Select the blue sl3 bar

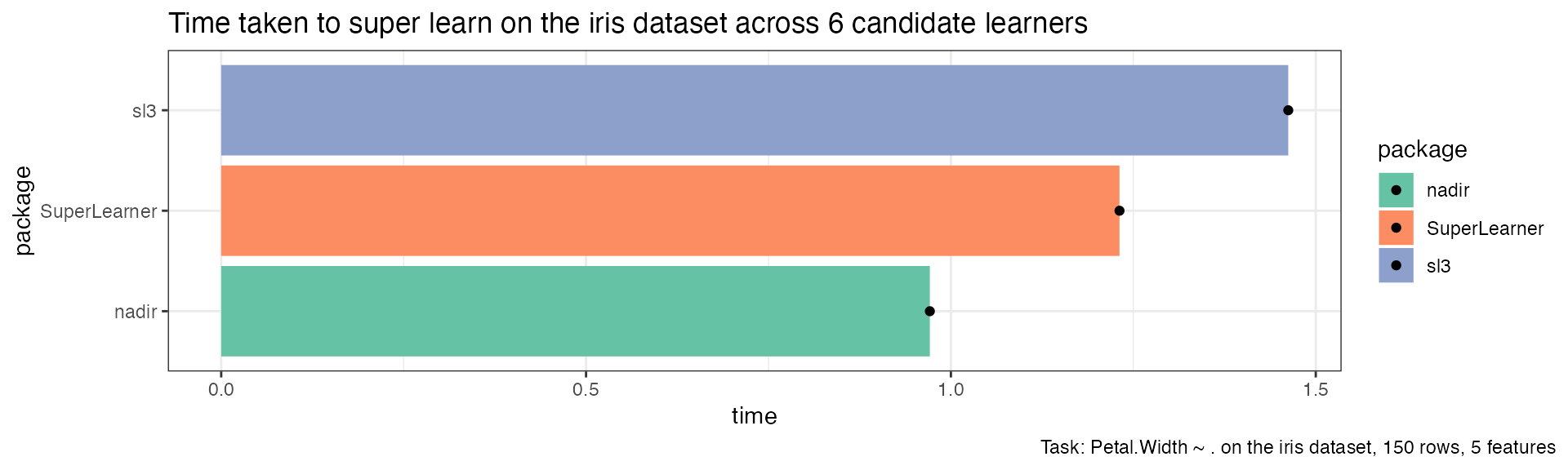(755, 110)
